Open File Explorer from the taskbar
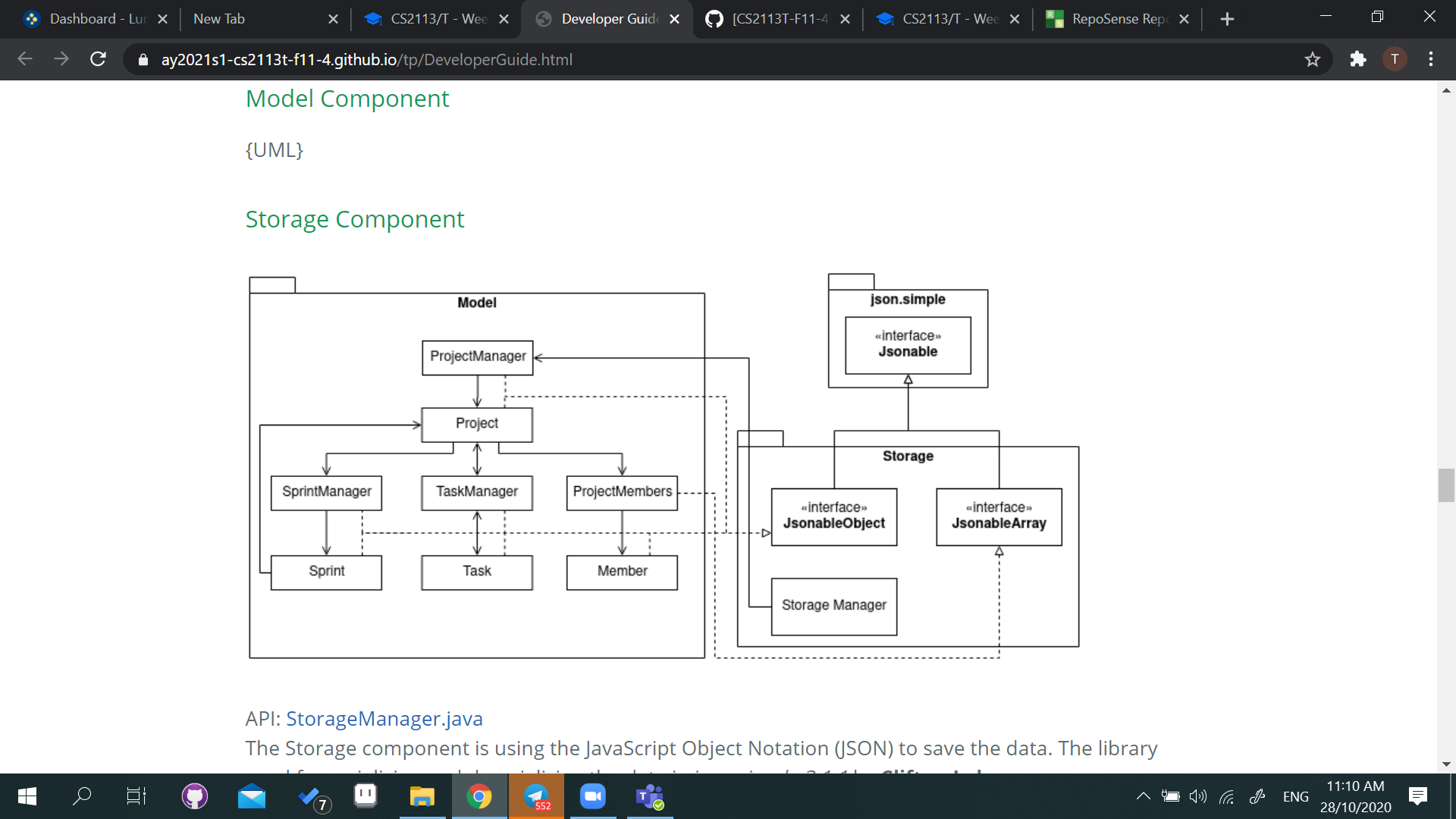The image size is (1456, 819). [422, 796]
